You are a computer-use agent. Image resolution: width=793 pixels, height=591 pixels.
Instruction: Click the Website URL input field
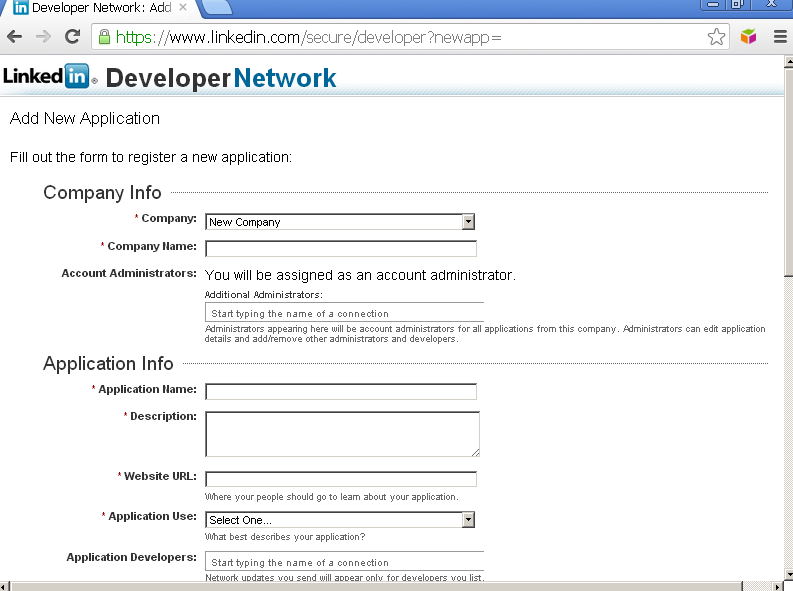click(341, 479)
